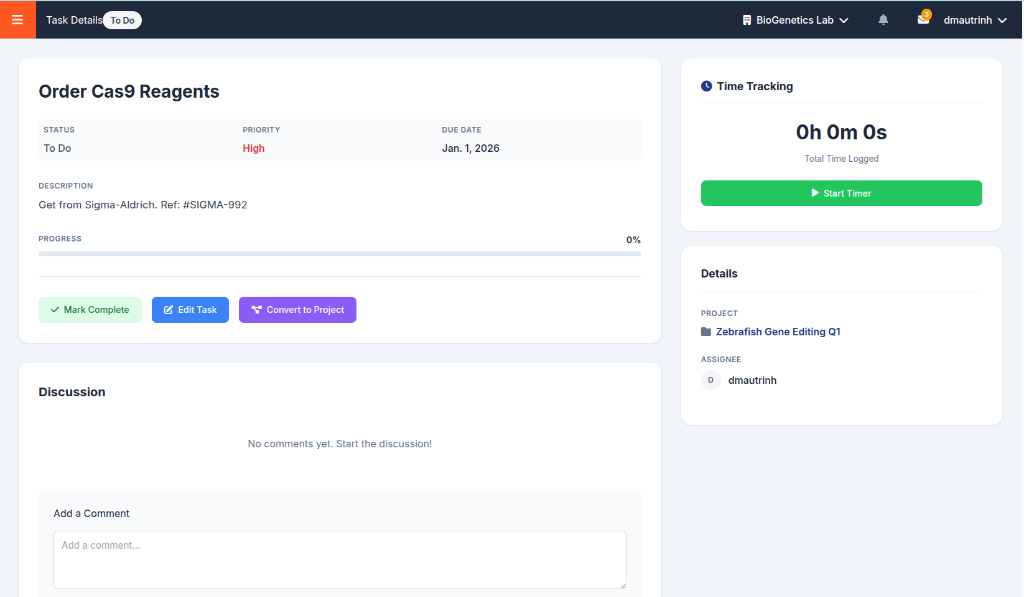Click the Add a Comment text box

tap(339, 559)
